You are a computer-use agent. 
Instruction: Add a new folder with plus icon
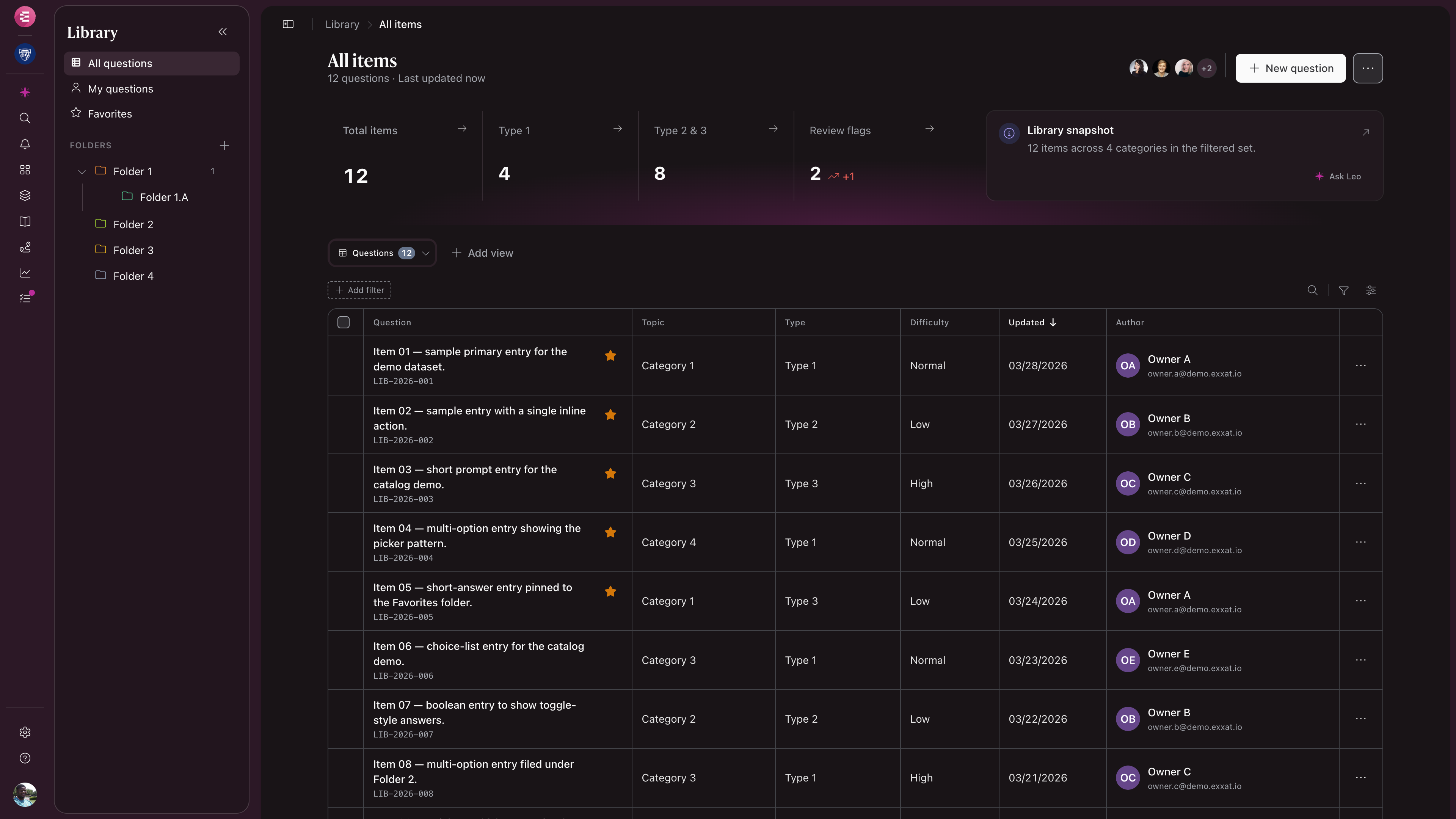click(x=224, y=145)
